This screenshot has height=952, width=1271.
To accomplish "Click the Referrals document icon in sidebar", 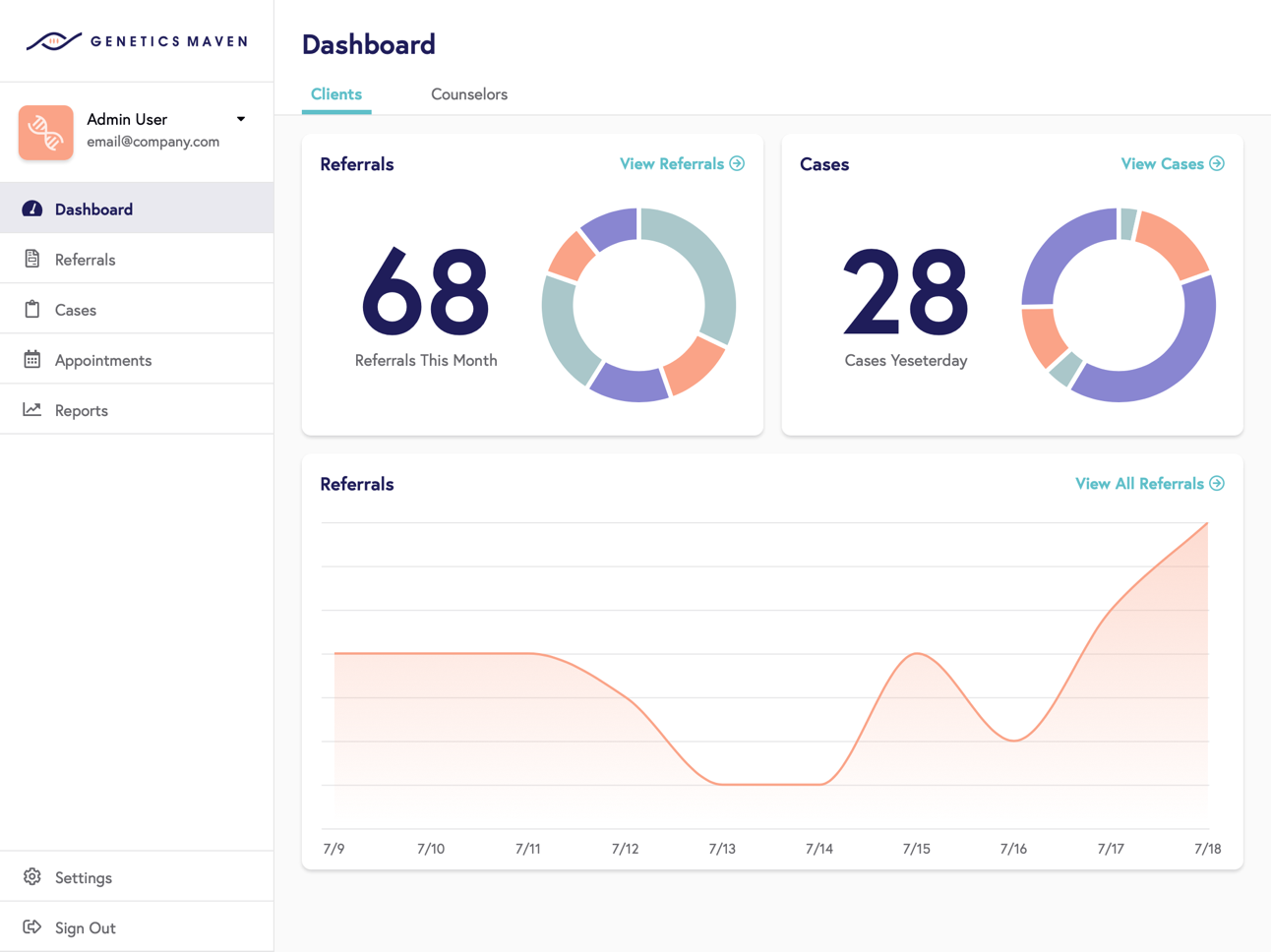I will (32, 259).
